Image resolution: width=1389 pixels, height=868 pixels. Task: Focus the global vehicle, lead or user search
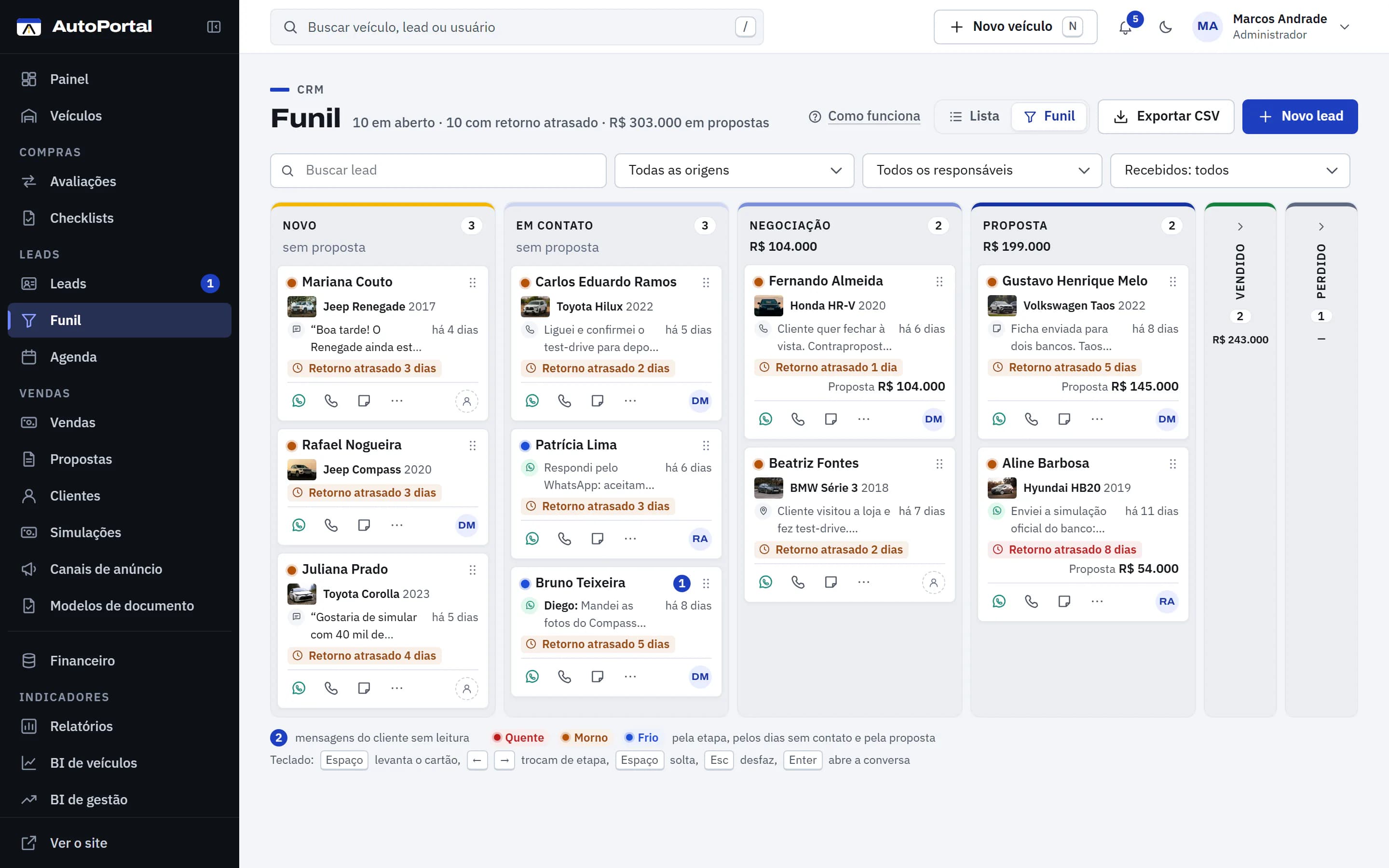pos(517,27)
